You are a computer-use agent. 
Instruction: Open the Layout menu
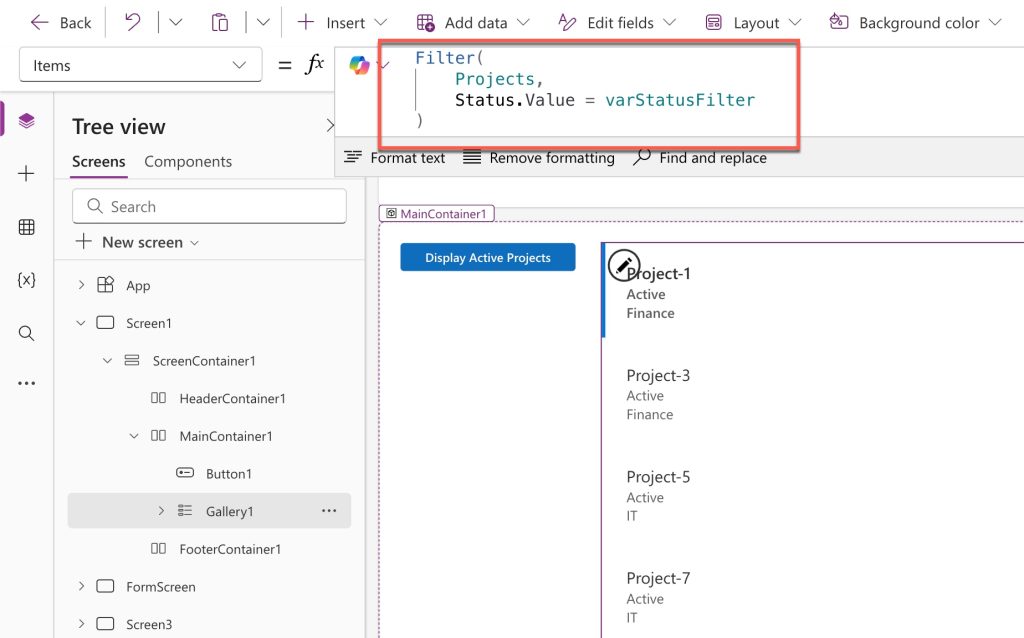pyautogui.click(x=753, y=23)
